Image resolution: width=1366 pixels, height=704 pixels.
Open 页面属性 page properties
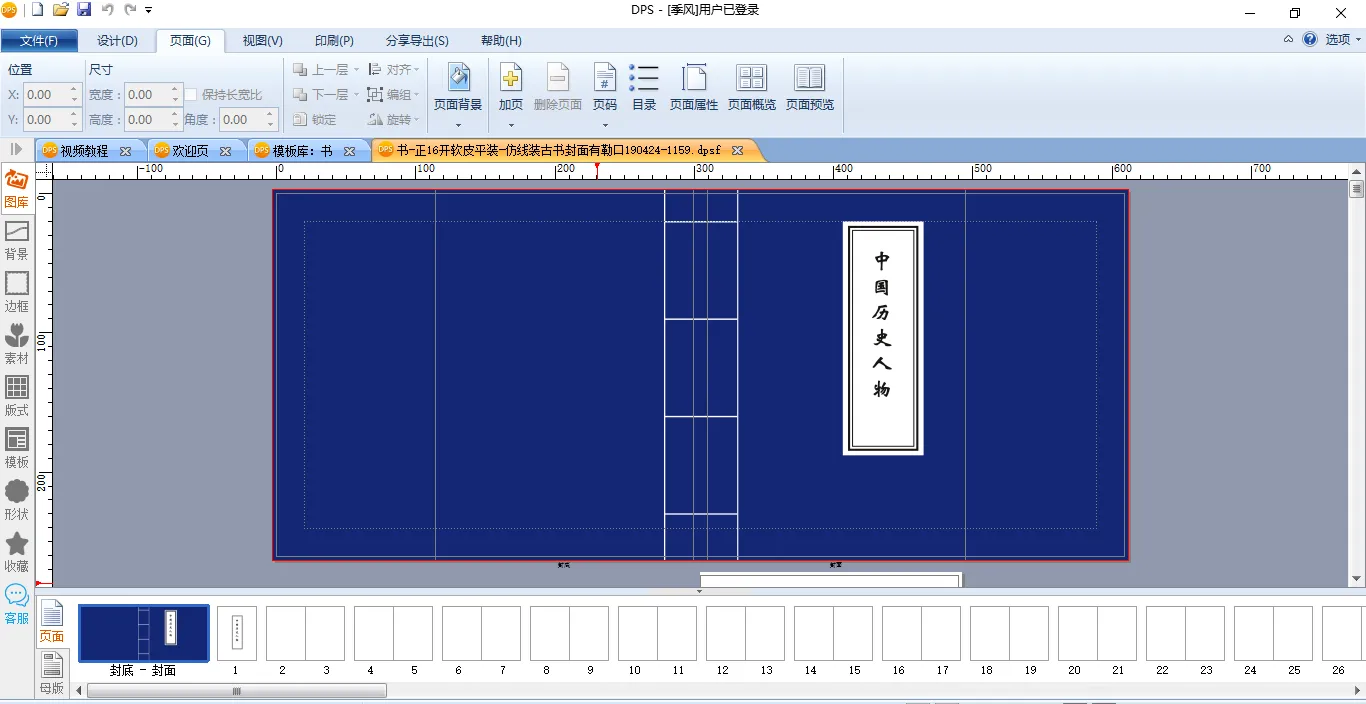click(694, 87)
